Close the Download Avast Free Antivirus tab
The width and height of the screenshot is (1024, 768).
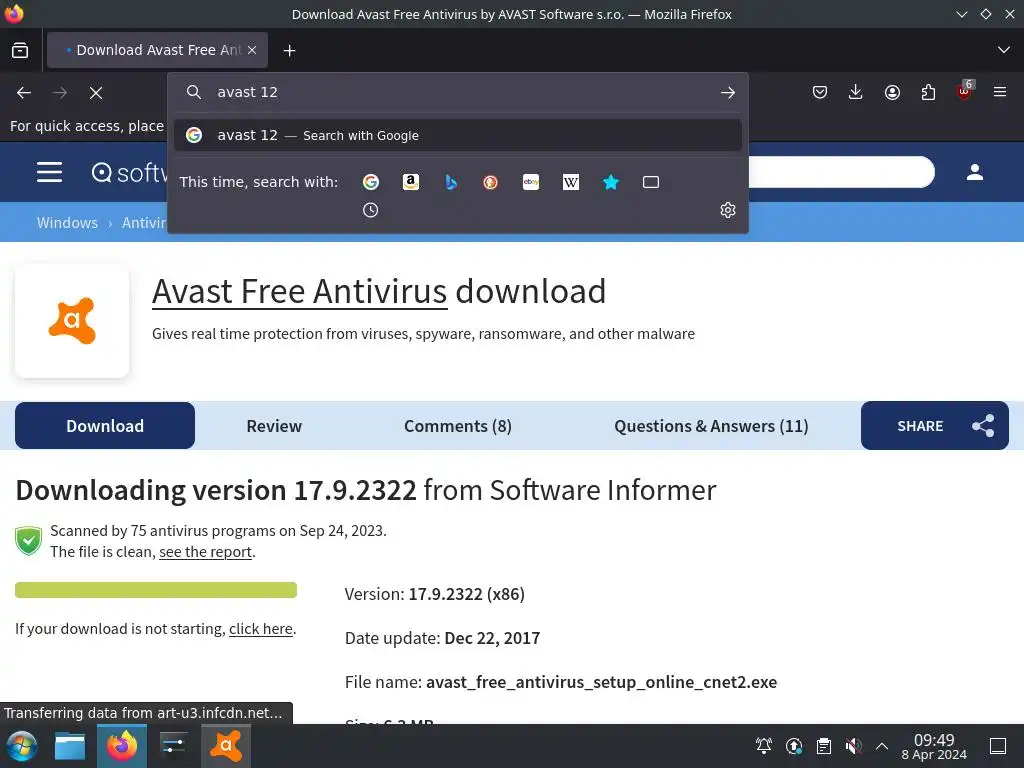point(252,50)
